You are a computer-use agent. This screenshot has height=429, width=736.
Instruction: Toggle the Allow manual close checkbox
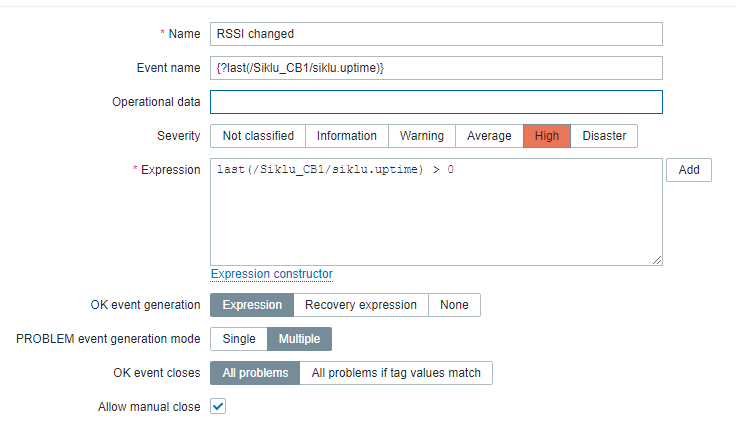pyautogui.click(x=218, y=407)
